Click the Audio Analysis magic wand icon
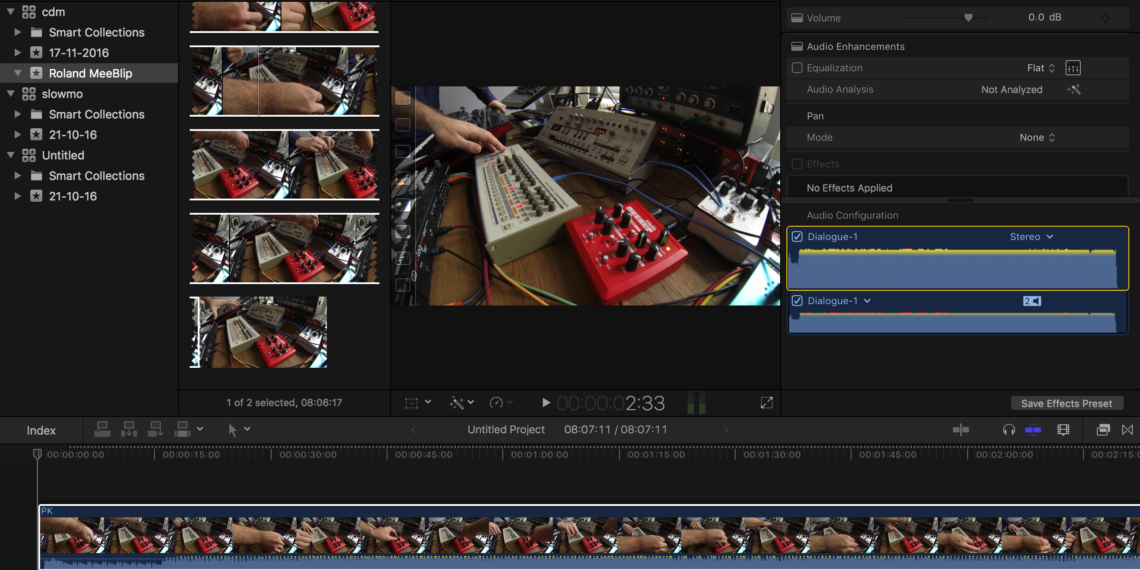Viewport: 1140px width, 570px height. [x=1074, y=90]
